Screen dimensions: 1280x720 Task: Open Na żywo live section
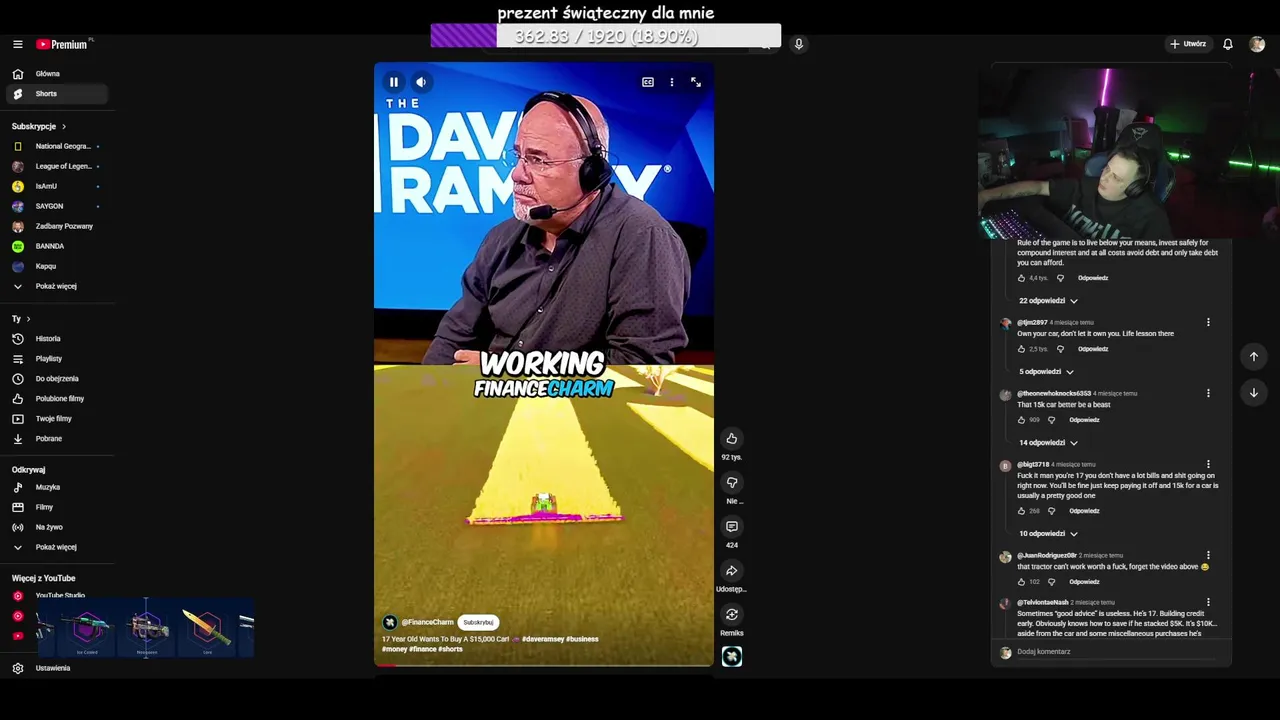pyautogui.click(x=58, y=527)
